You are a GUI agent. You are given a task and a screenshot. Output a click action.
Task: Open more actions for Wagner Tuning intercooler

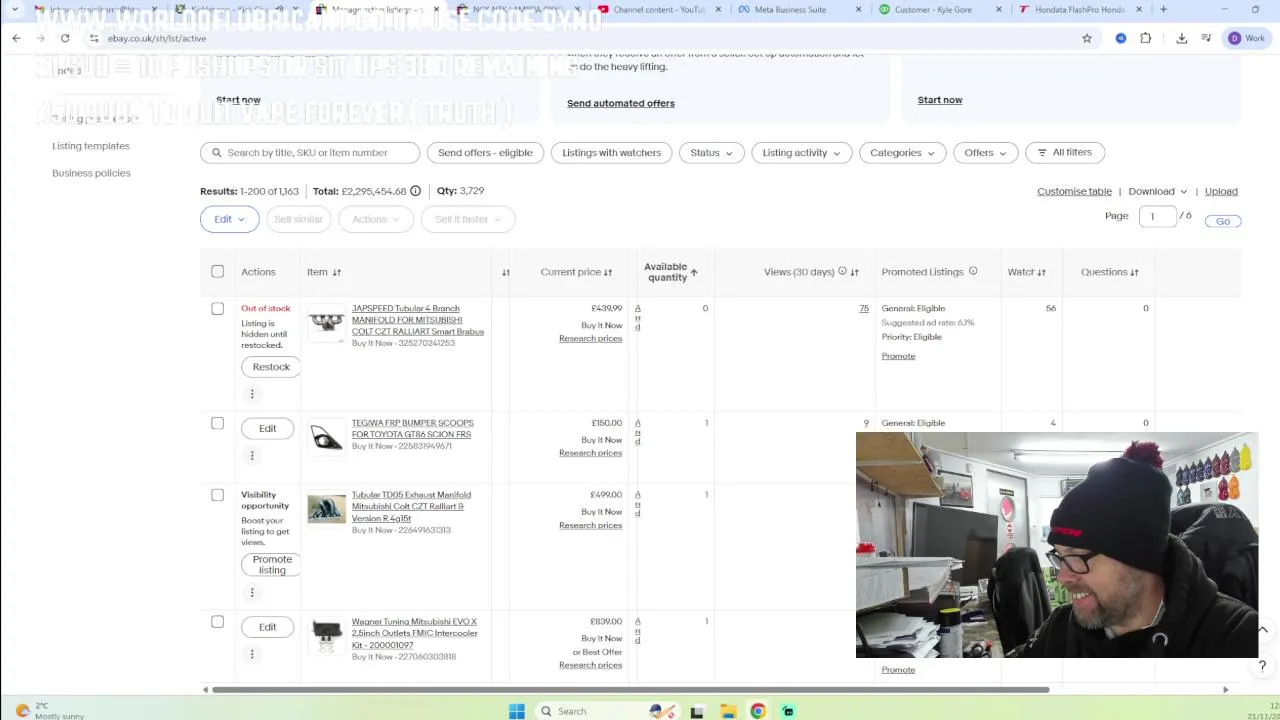click(x=252, y=654)
